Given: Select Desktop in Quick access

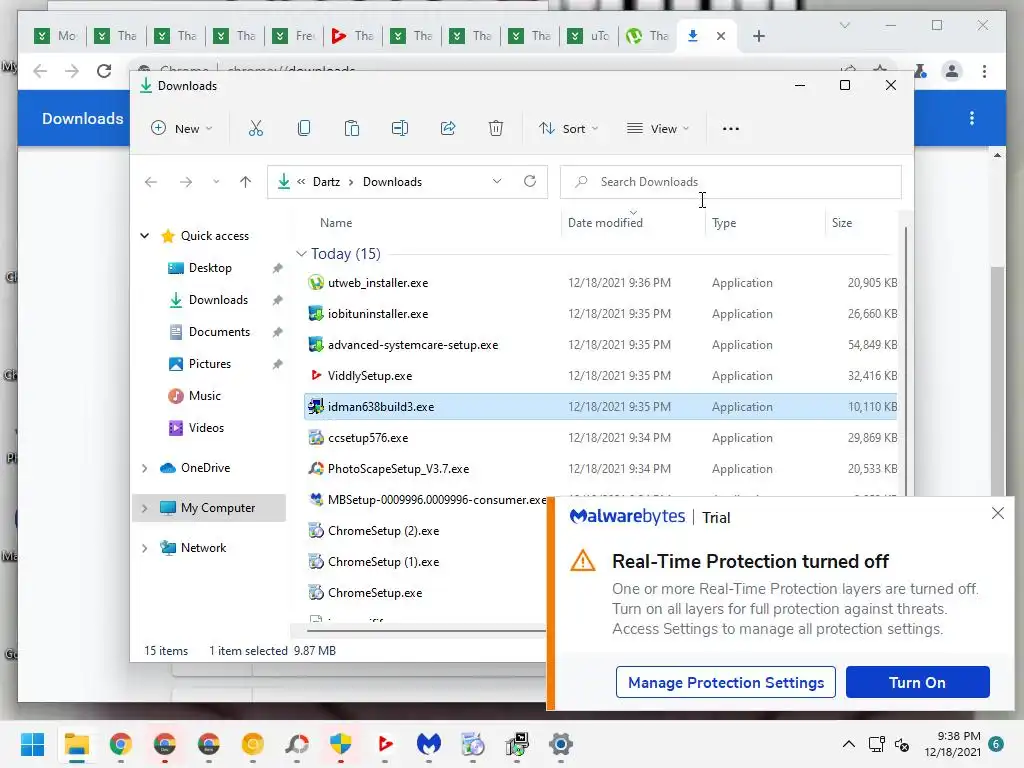Looking at the screenshot, I should pos(210,268).
